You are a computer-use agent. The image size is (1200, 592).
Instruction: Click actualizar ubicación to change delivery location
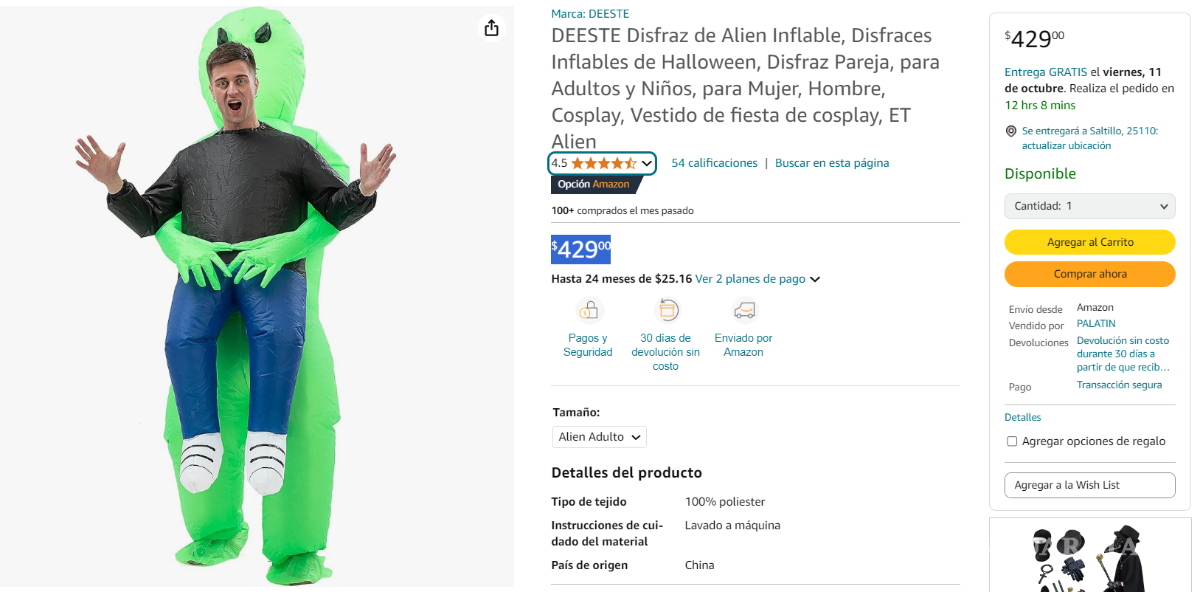1066,146
